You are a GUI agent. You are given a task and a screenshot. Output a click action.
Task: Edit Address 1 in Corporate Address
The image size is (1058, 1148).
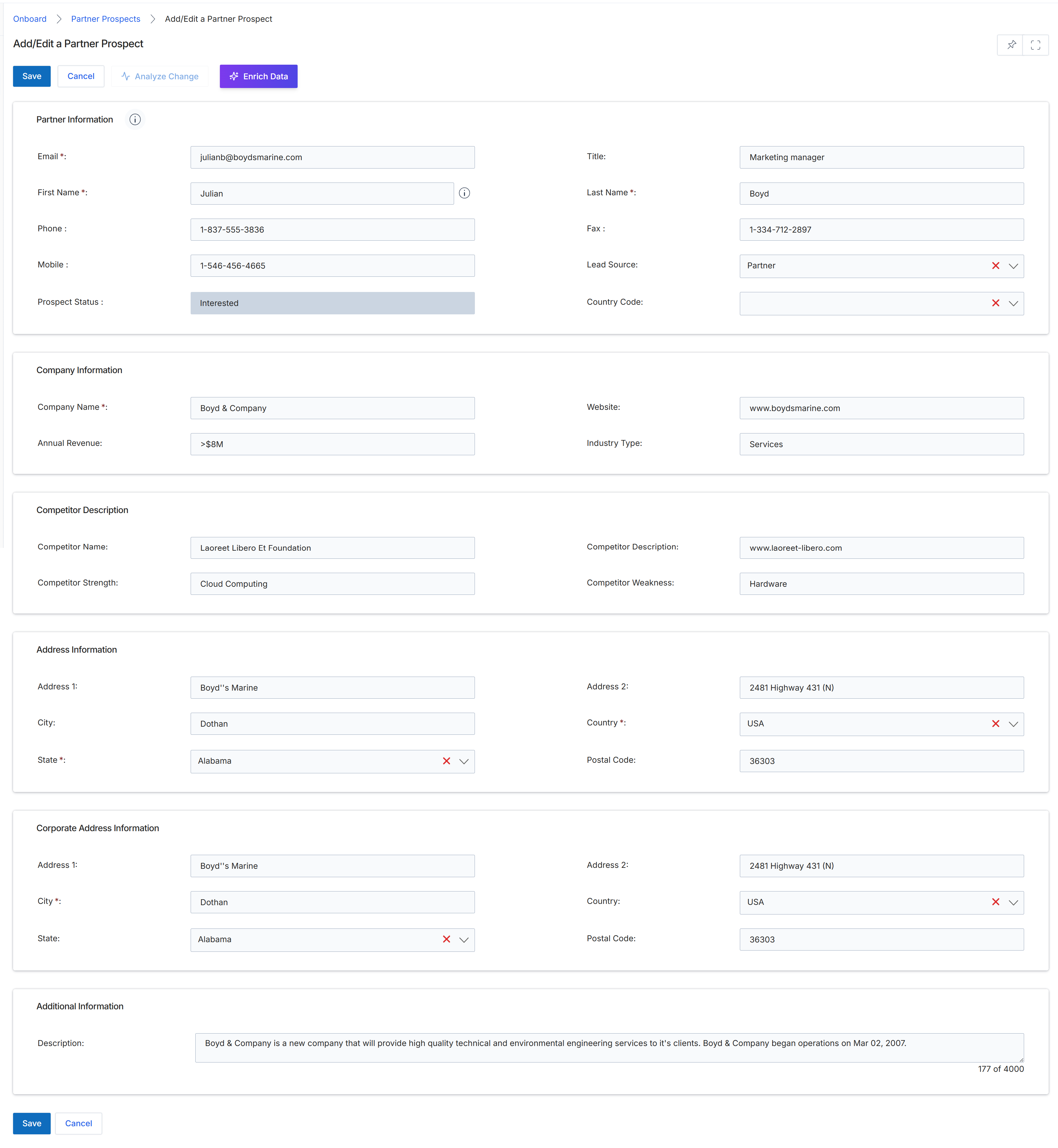(333, 866)
